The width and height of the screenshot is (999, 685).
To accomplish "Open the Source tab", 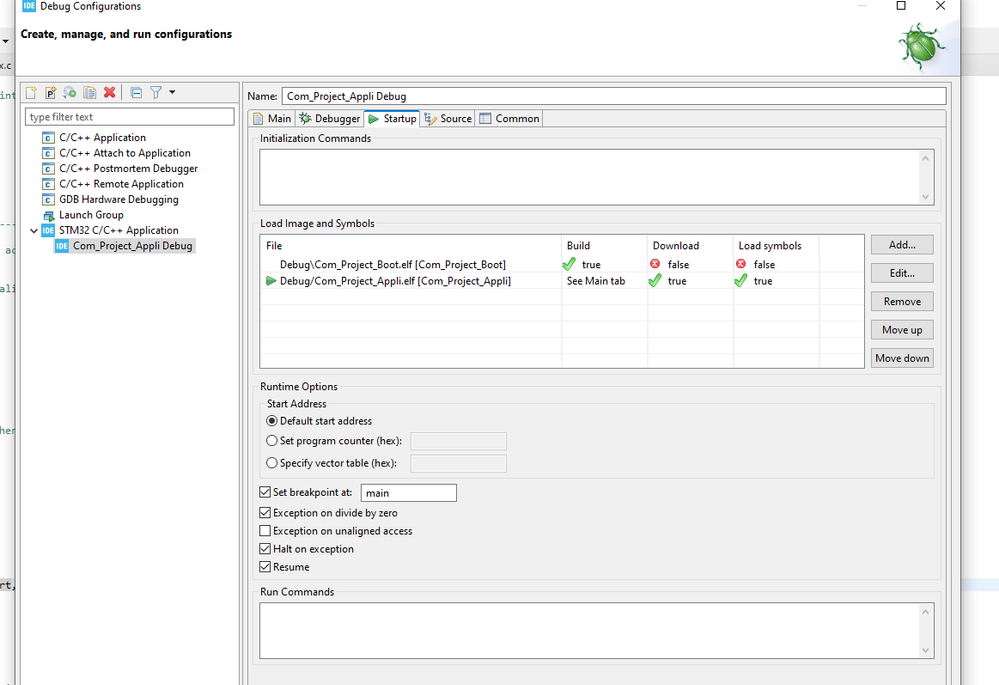I will tap(448, 119).
